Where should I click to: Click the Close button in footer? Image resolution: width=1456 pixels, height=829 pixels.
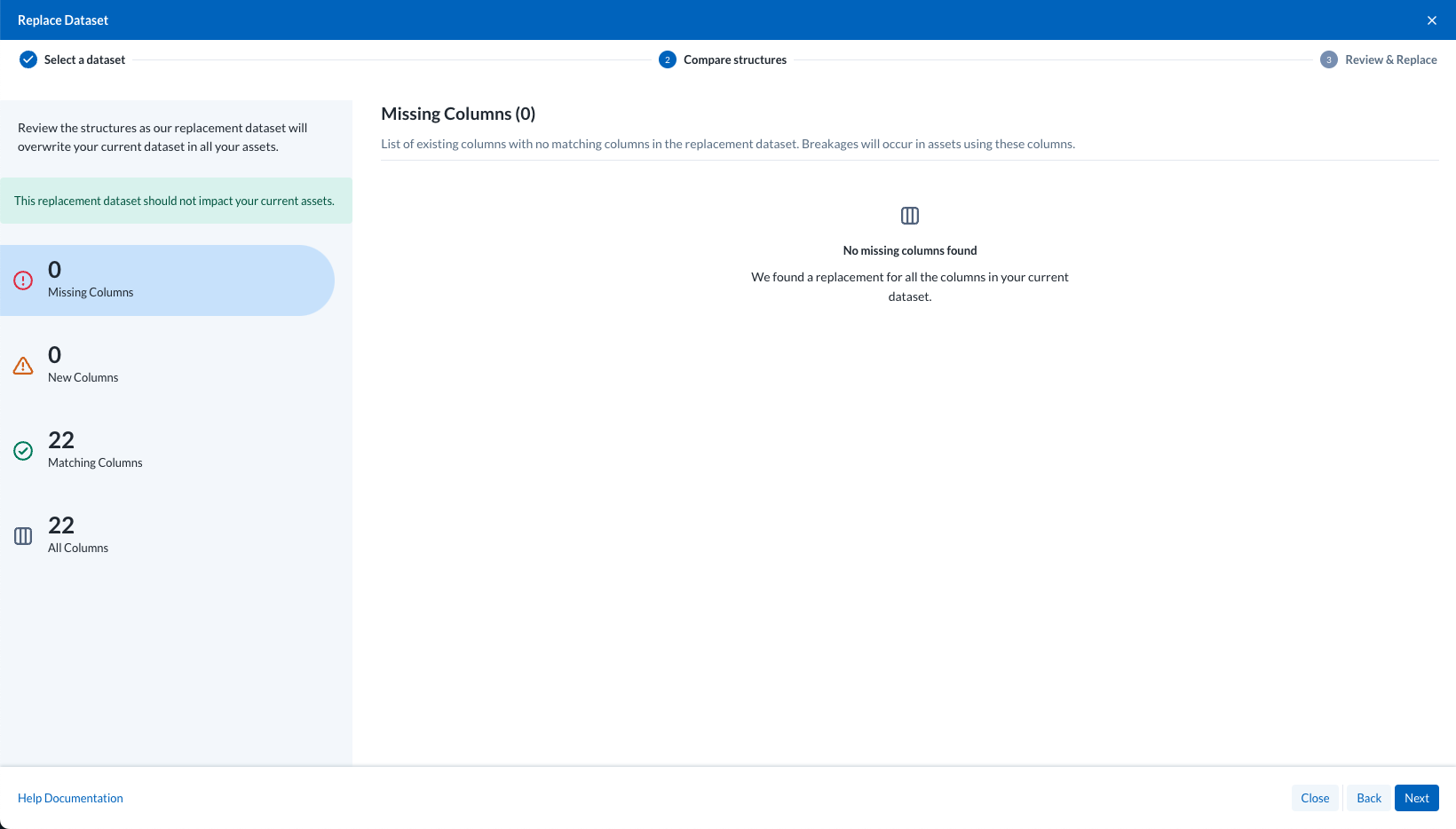pyautogui.click(x=1315, y=798)
